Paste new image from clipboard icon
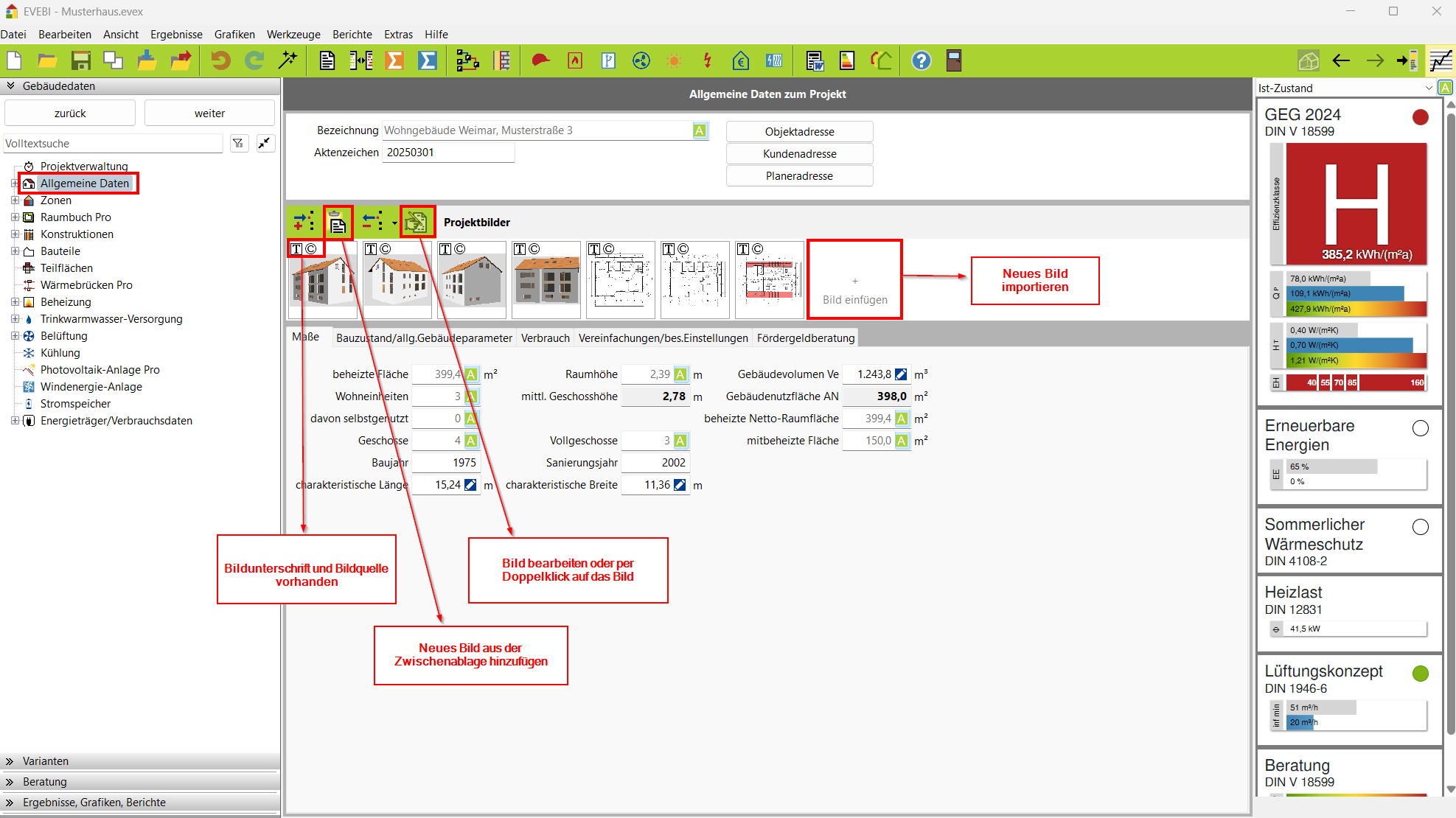 pos(338,223)
